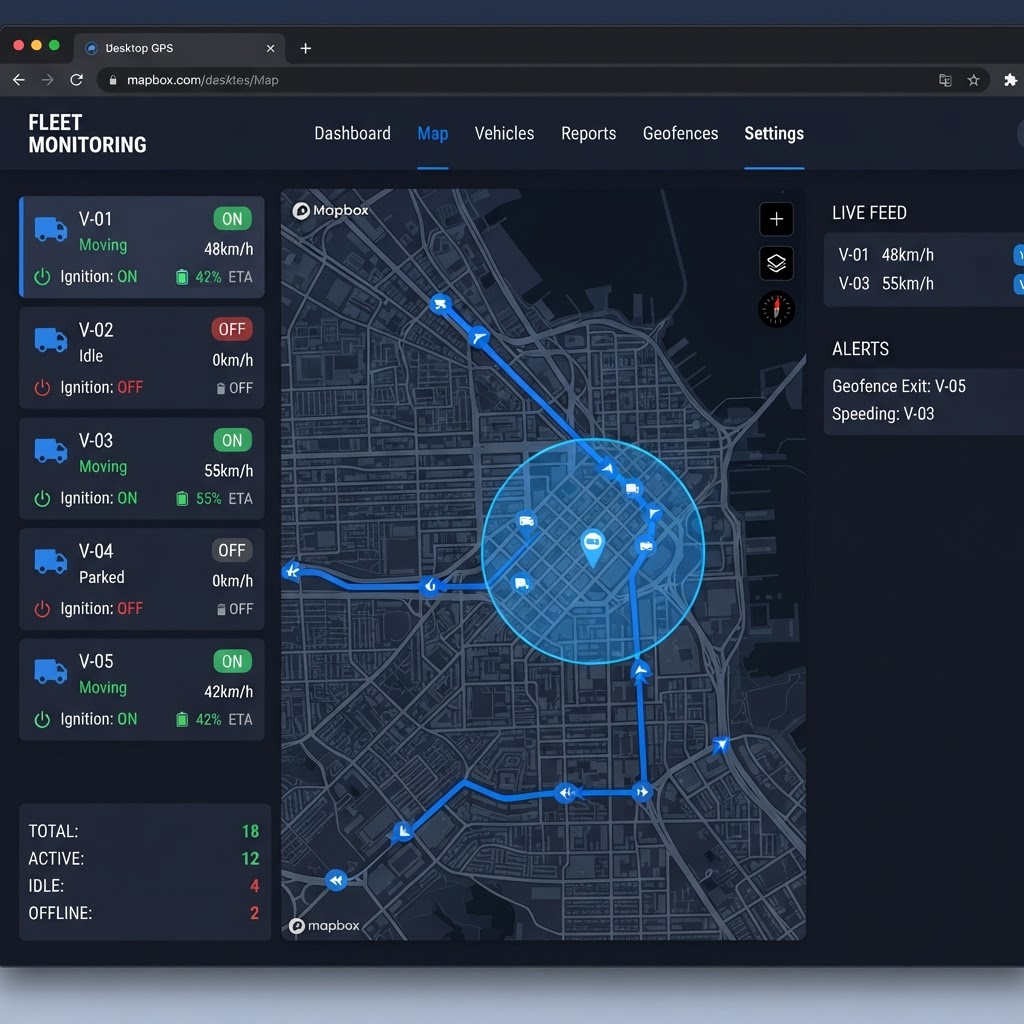Open the map layers selector
Viewport: 1024px width, 1024px height.
(x=776, y=263)
